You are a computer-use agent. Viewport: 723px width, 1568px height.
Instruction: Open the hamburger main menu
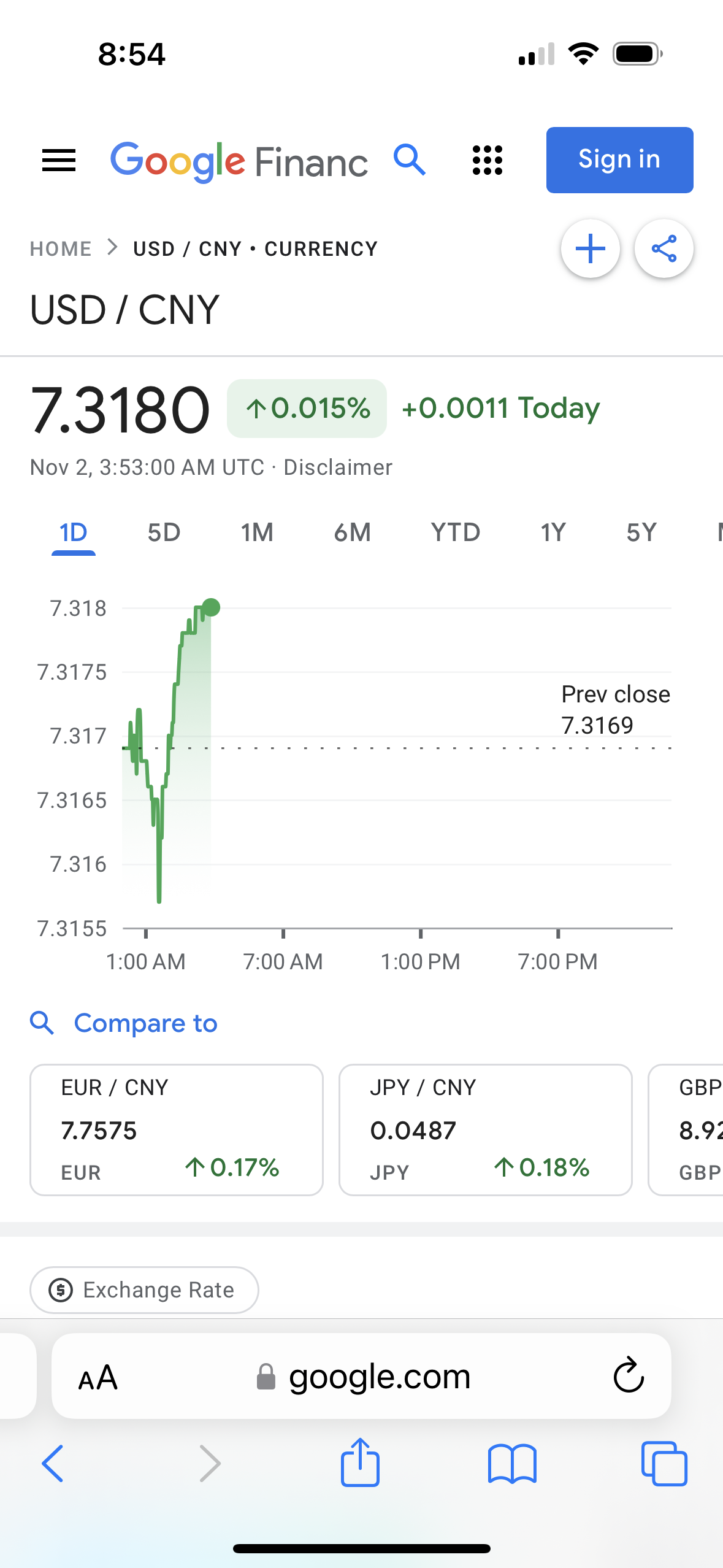point(59,160)
